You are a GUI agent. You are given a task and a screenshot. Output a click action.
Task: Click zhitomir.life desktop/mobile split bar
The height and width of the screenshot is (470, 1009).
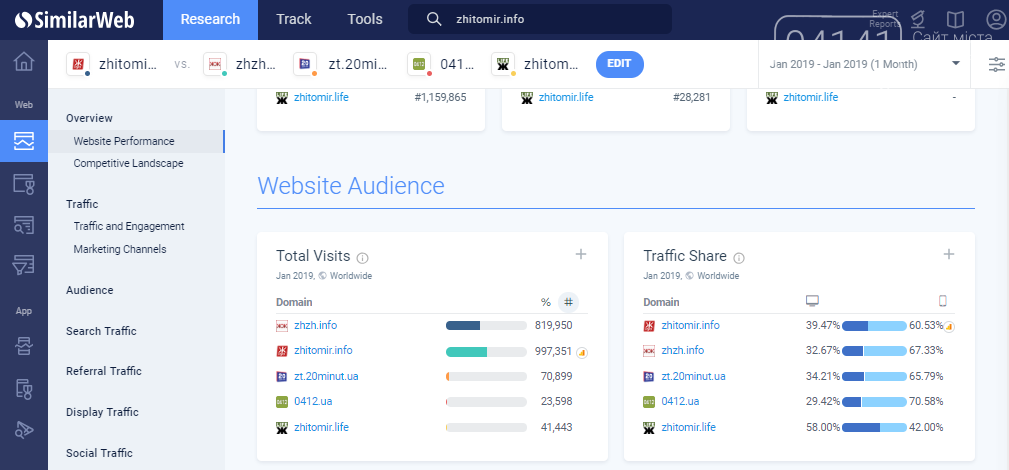click(875, 428)
